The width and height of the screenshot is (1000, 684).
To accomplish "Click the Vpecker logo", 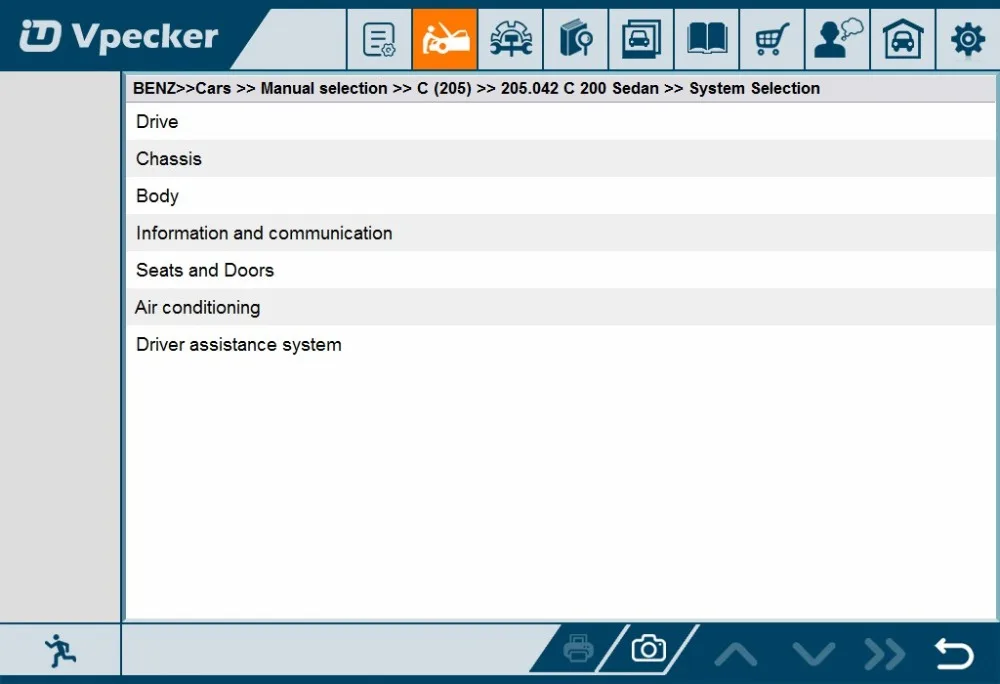I will tap(119, 36).
